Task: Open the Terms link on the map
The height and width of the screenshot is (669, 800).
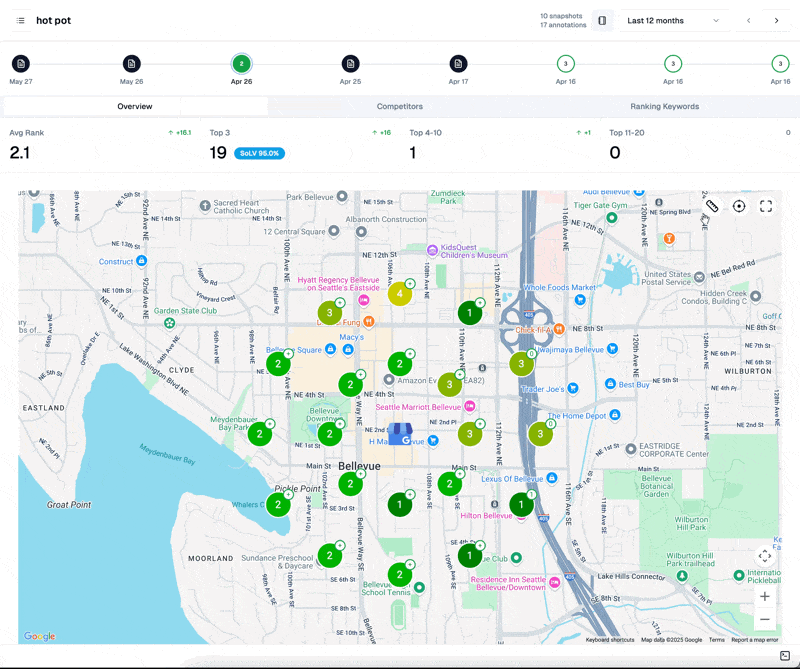Action: click(717, 639)
